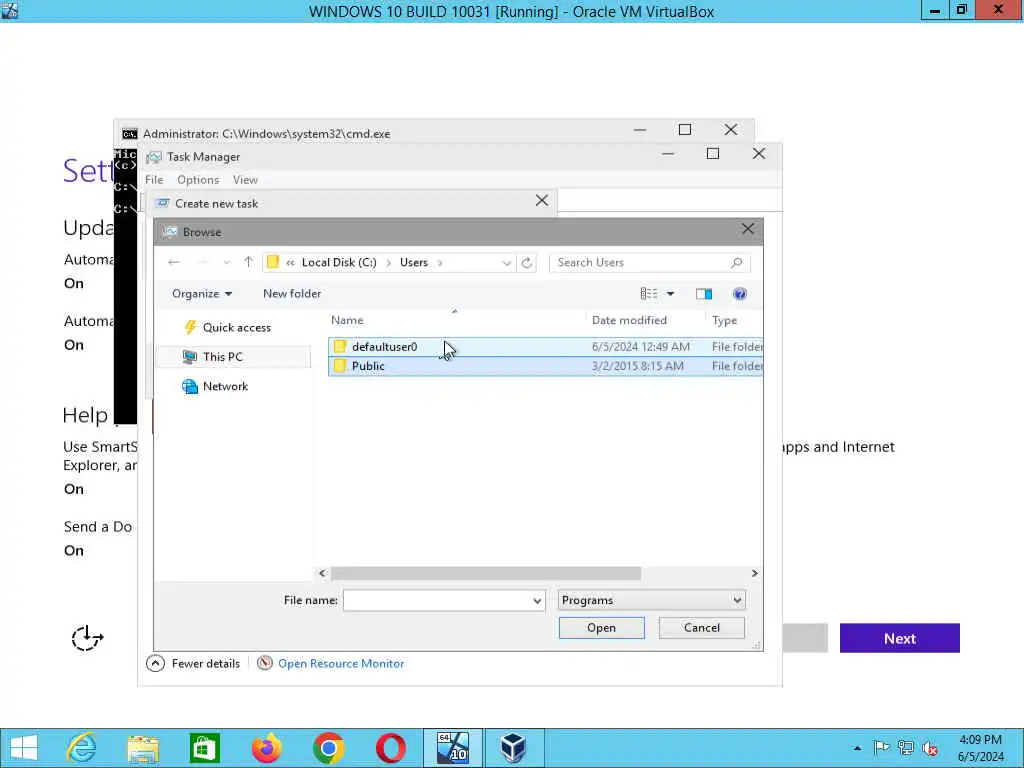1024x768 pixels.
Task: Click the muted volume tray icon
Action: [929, 748]
